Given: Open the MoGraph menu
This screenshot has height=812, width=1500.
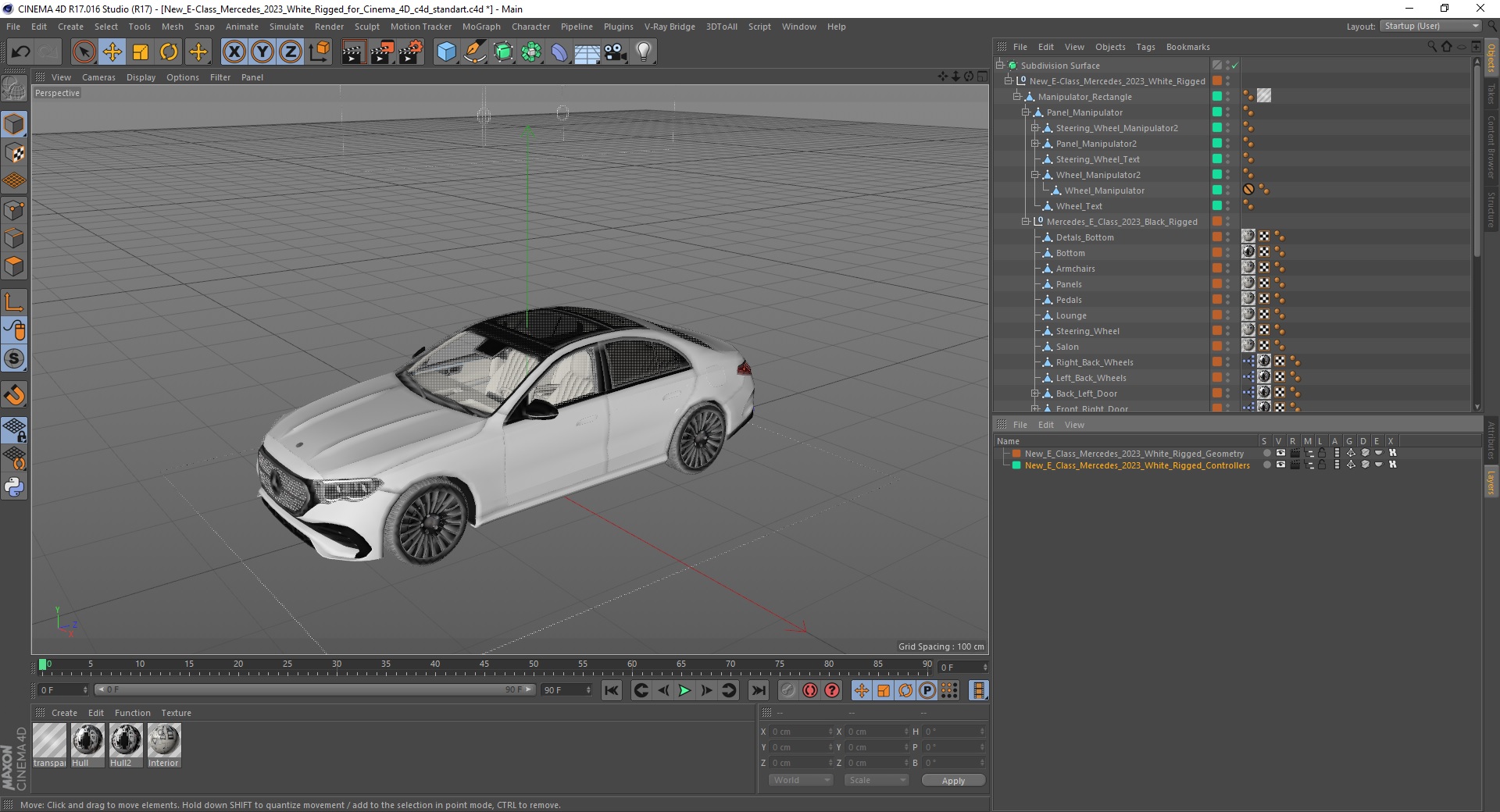Looking at the screenshot, I should coord(481,27).
